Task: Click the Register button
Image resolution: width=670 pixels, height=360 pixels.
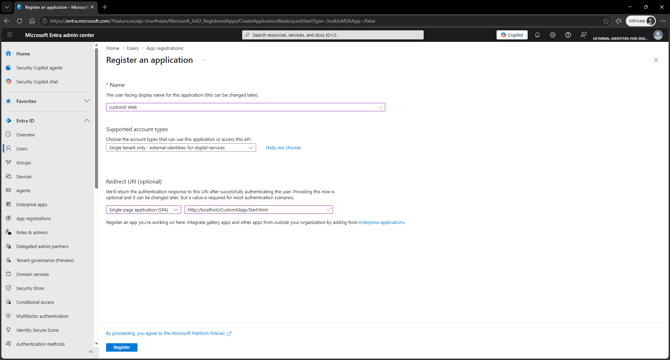Action: (x=122, y=348)
